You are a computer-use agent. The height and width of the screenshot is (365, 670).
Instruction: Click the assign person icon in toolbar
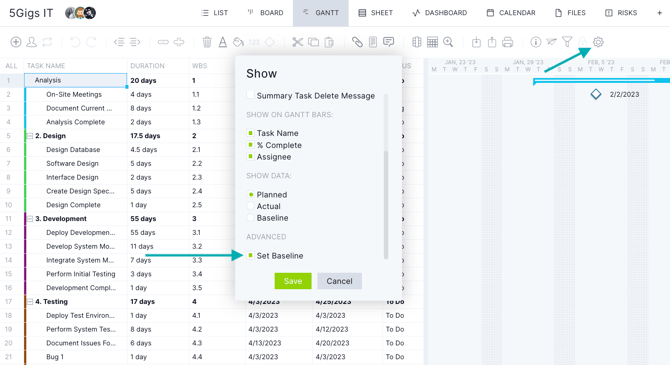pyautogui.click(x=32, y=42)
